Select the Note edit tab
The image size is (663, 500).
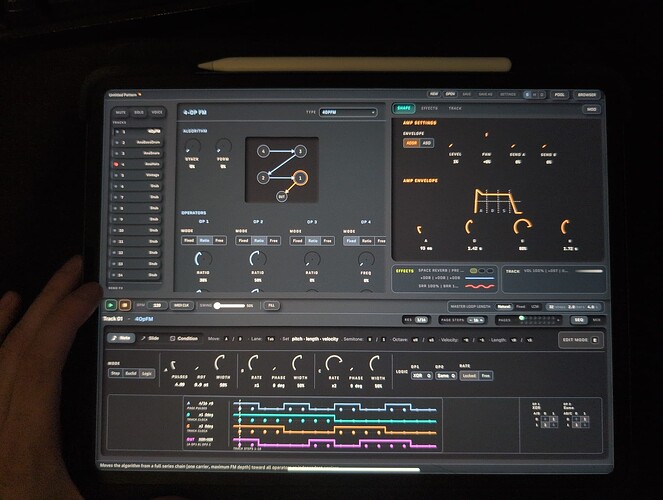121,338
